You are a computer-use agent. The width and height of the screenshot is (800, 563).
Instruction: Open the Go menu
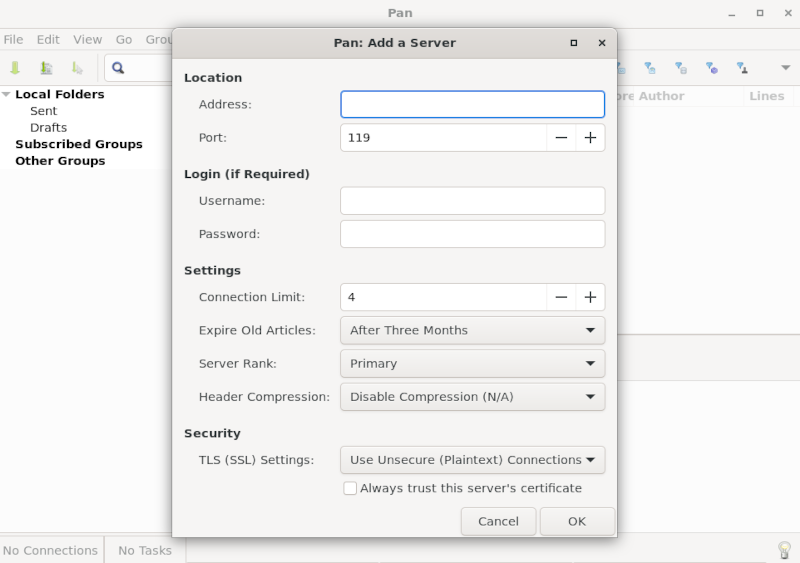click(x=123, y=39)
